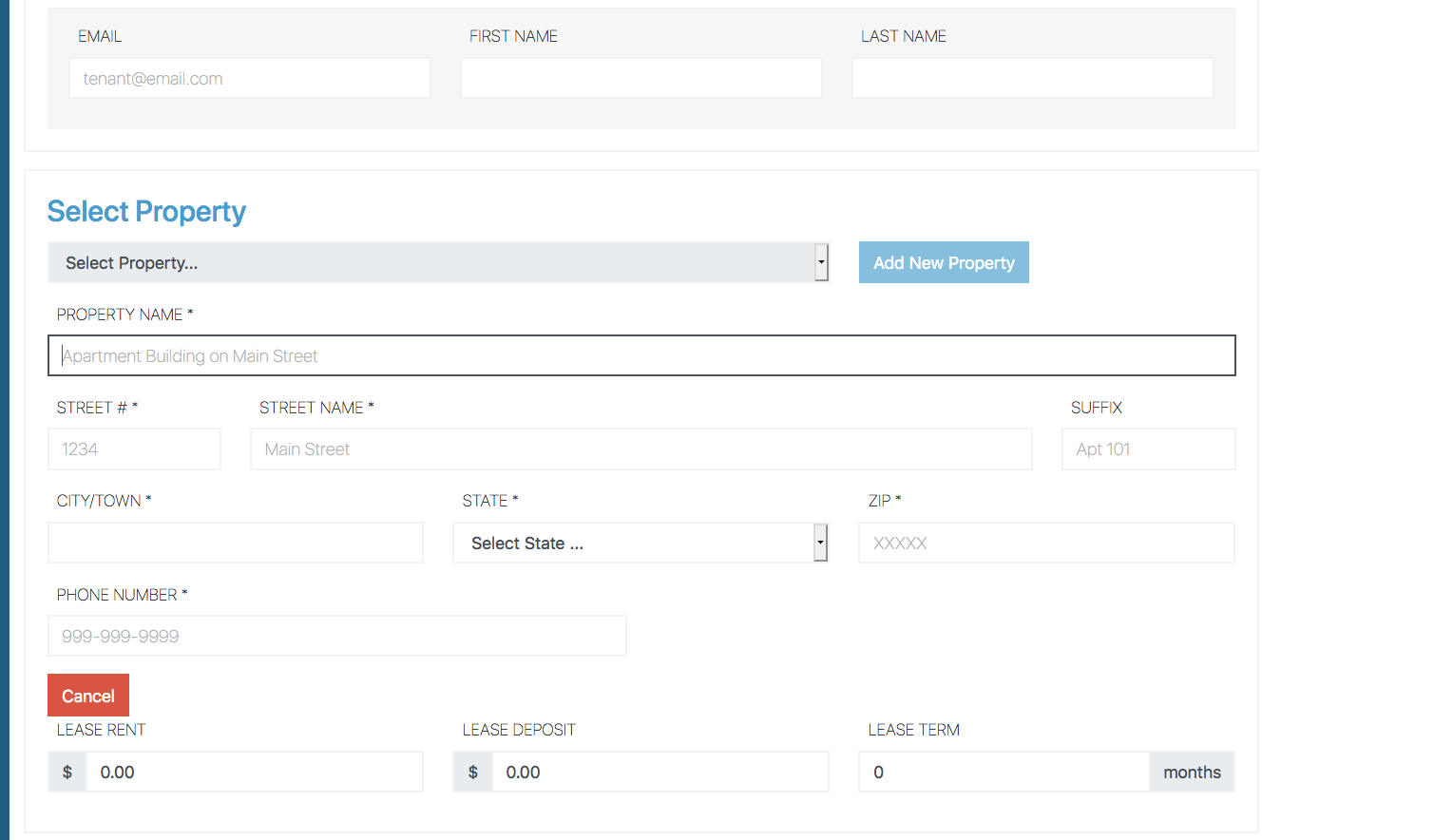
Task: Click Add New Property button
Action: point(944,262)
